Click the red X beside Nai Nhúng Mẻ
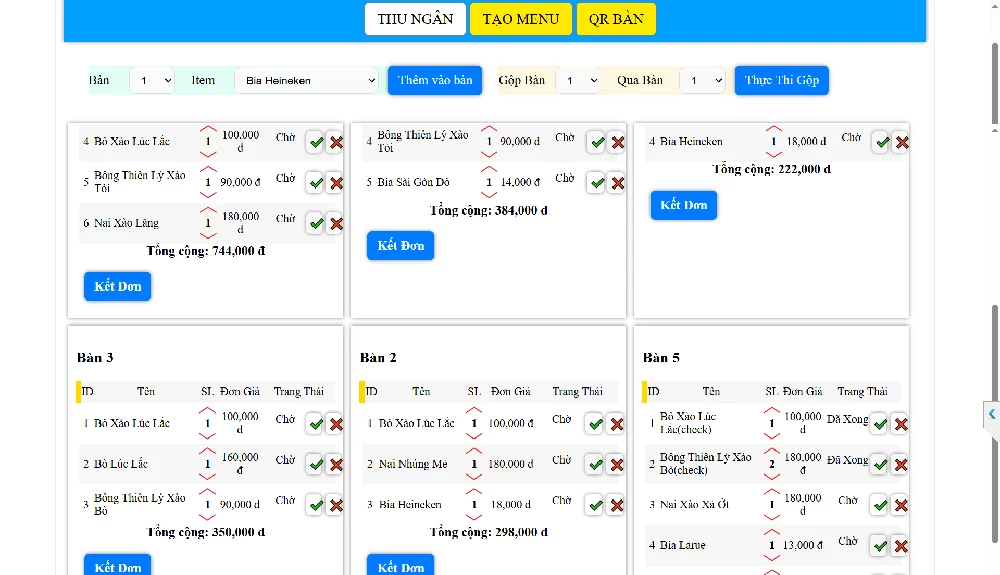This screenshot has width=1000, height=575. click(x=616, y=465)
